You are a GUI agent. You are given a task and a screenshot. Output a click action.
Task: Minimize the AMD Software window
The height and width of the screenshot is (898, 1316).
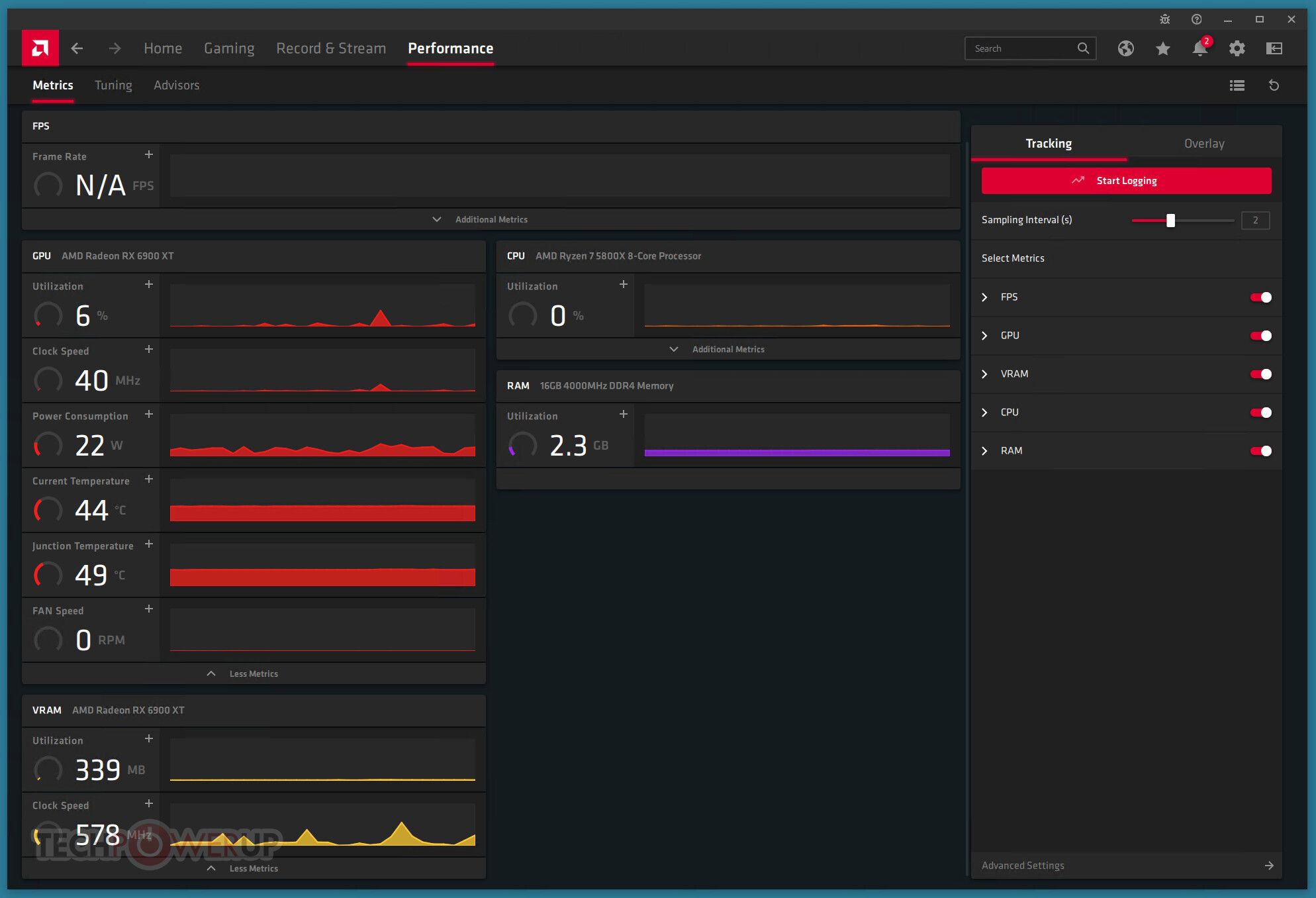click(1228, 19)
